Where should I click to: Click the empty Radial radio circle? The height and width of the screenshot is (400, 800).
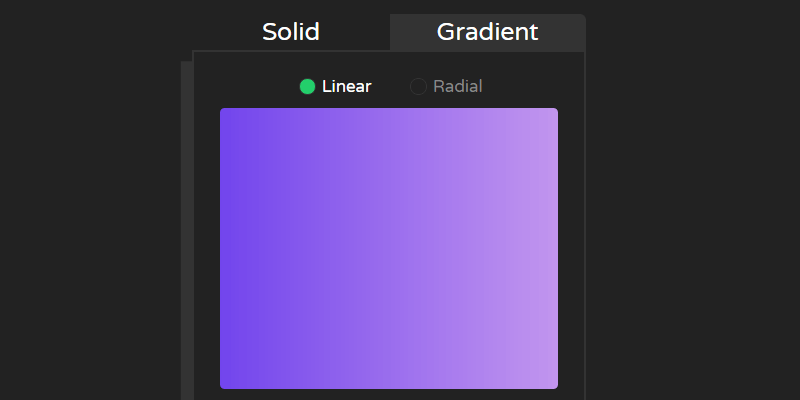419,87
